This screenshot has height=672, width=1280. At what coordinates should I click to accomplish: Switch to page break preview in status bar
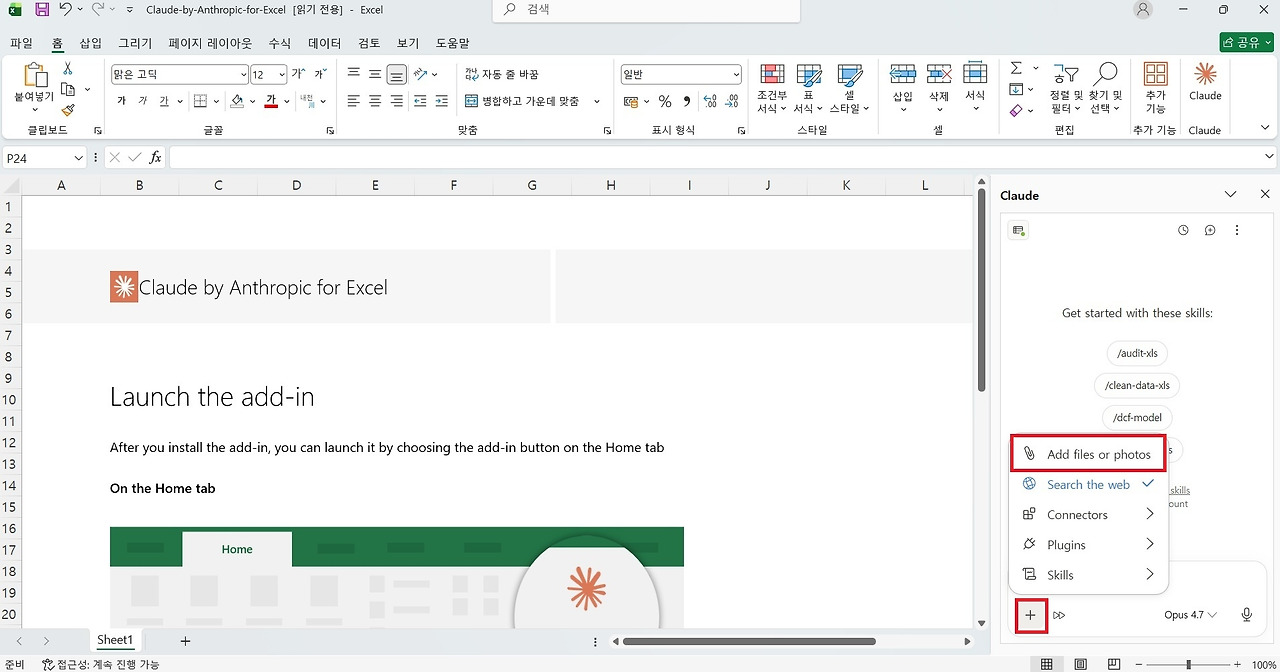(x=1113, y=664)
